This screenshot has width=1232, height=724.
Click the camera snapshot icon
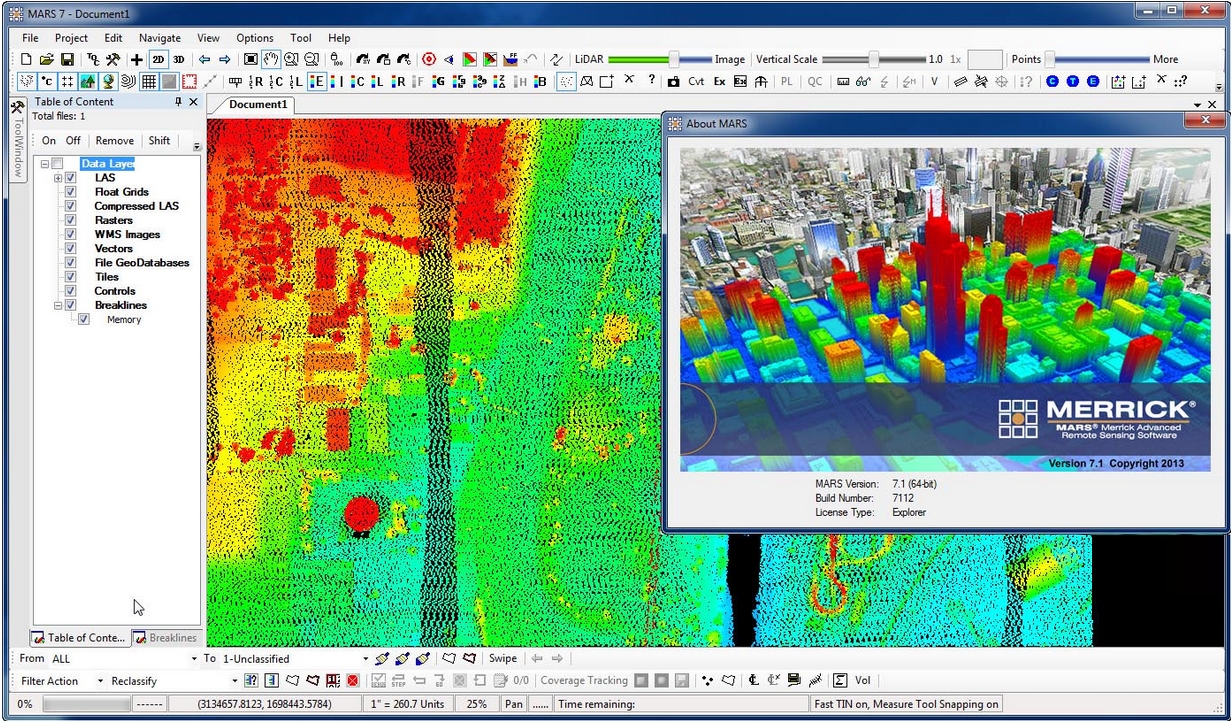click(673, 82)
